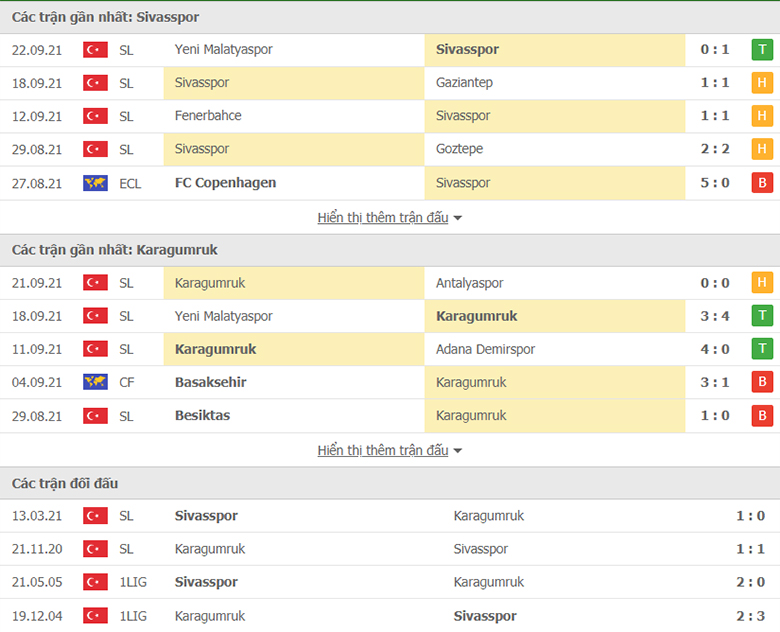
Task: Click the CF flag icon on the Basaksehir match
Action: tap(95, 382)
